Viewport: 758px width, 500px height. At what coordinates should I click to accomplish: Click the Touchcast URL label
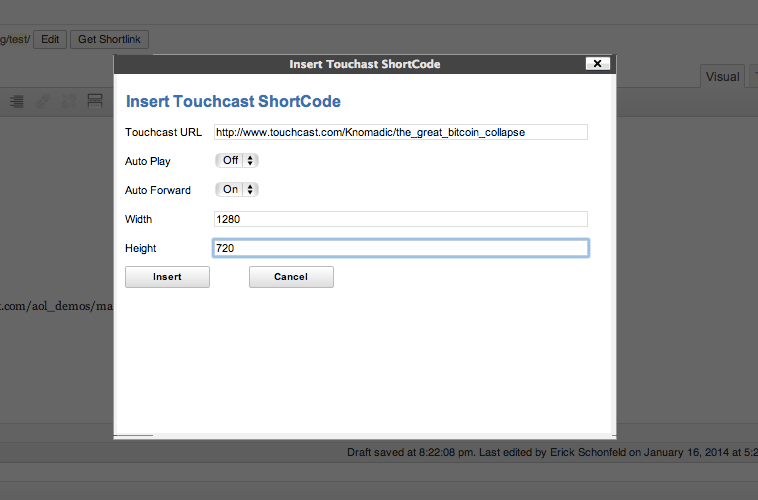(x=163, y=132)
